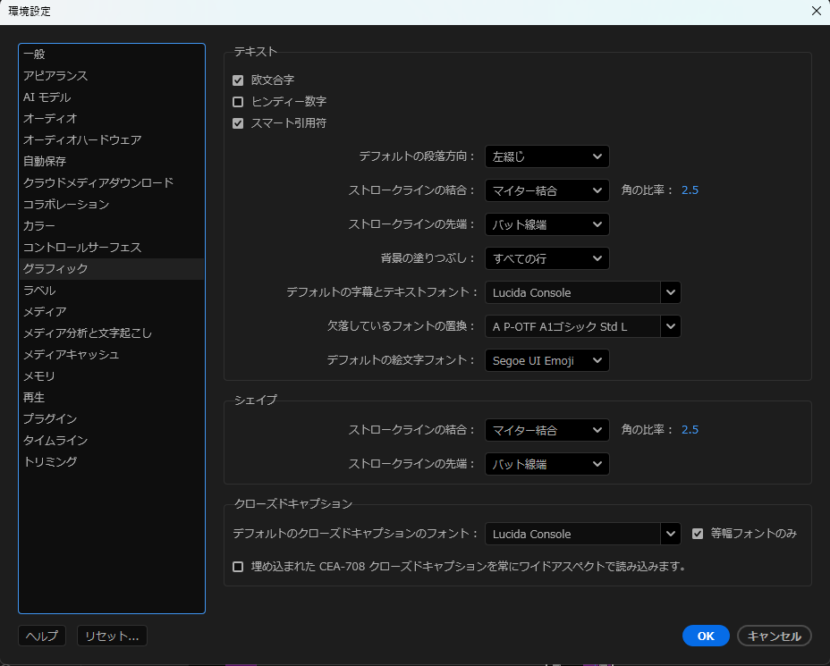This screenshot has height=666, width=830.
Task: Select オーディオハードウェア in the sidebar
Action: pyautogui.click(x=82, y=140)
